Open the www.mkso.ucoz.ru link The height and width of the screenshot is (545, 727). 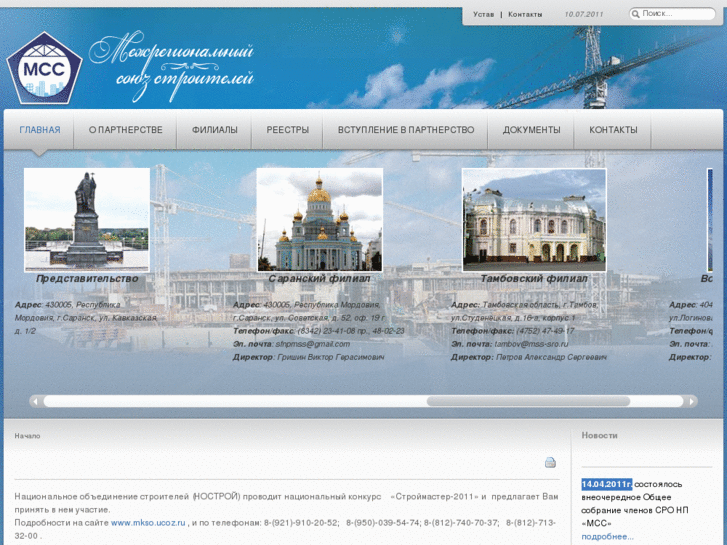(x=148, y=523)
